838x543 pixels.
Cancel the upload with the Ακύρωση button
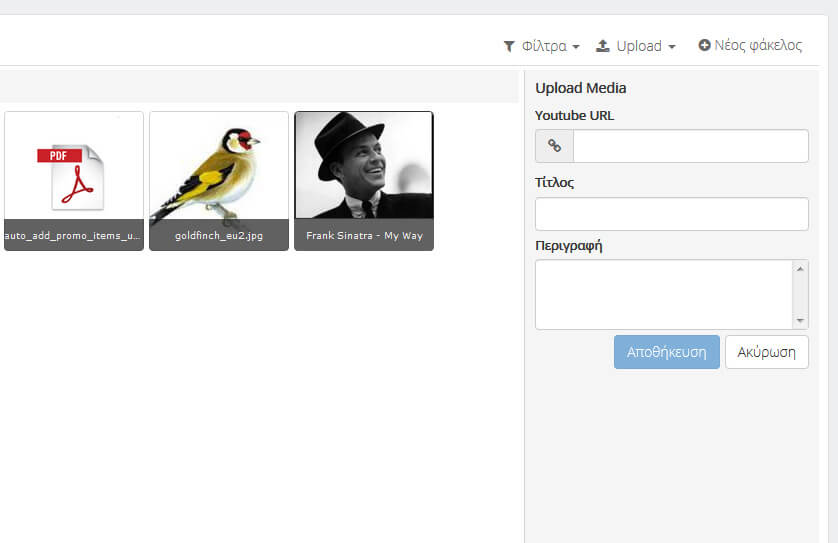click(766, 352)
